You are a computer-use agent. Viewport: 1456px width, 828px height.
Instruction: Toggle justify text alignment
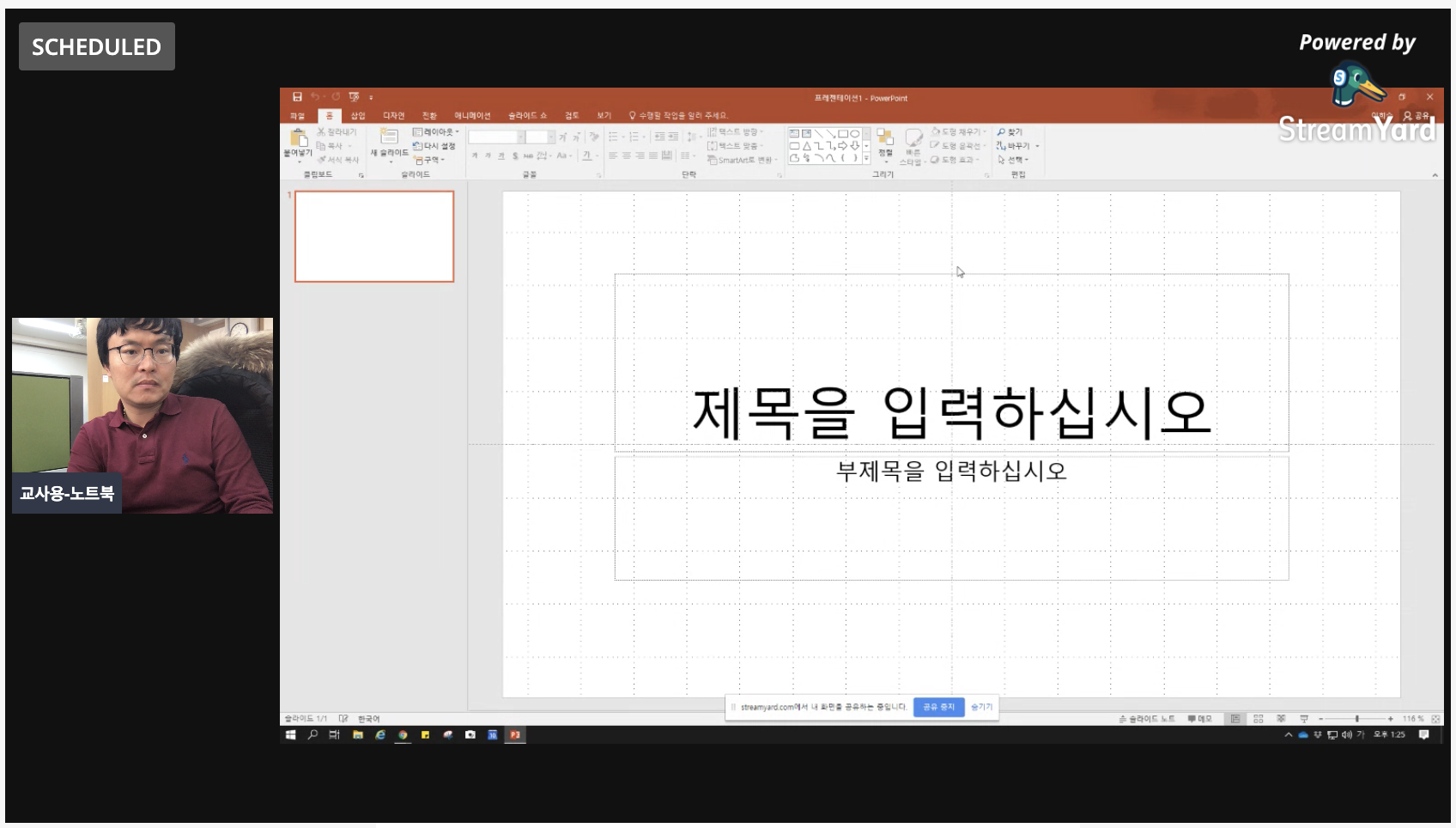[653, 155]
